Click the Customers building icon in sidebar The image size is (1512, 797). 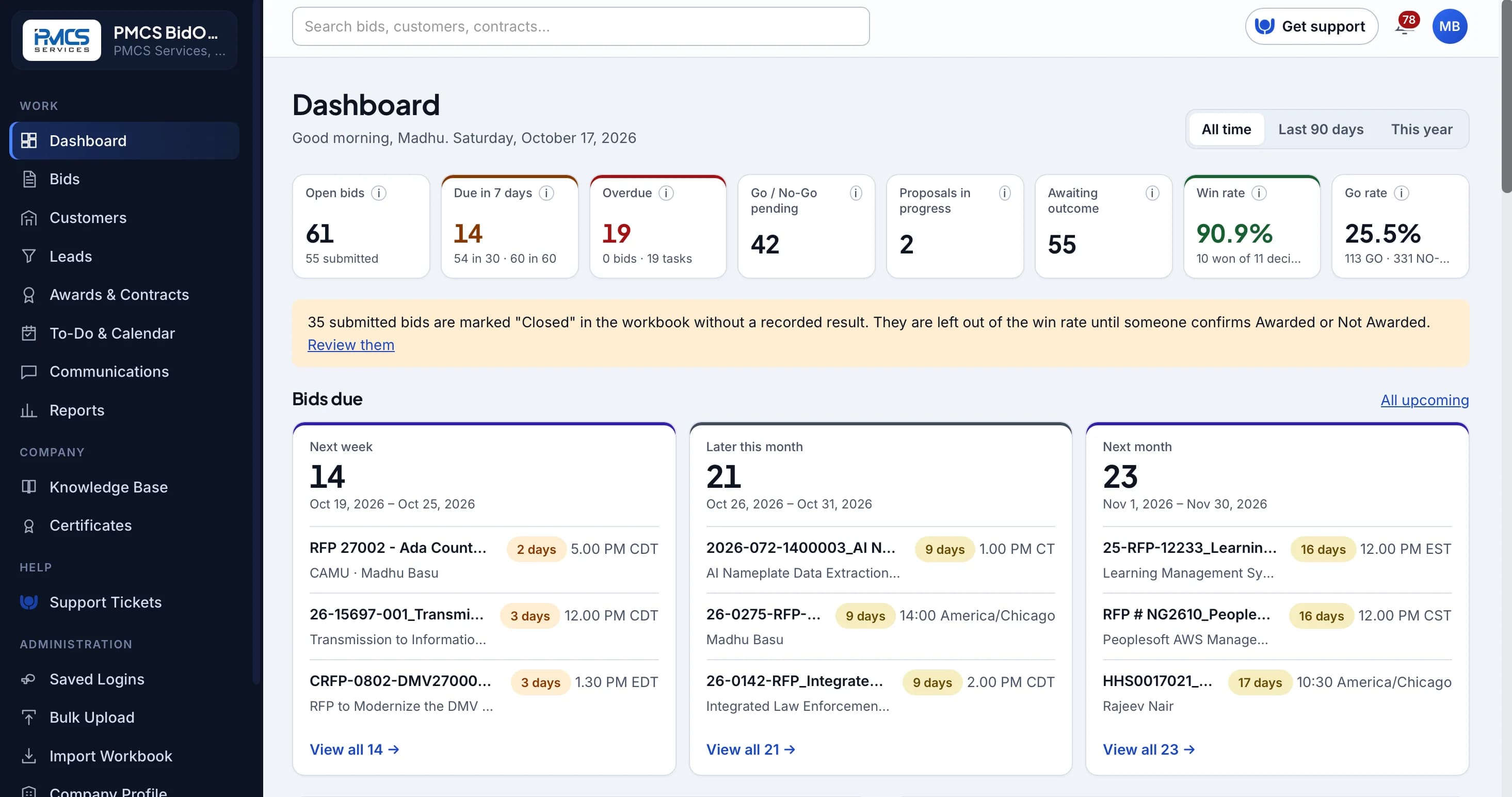29,218
